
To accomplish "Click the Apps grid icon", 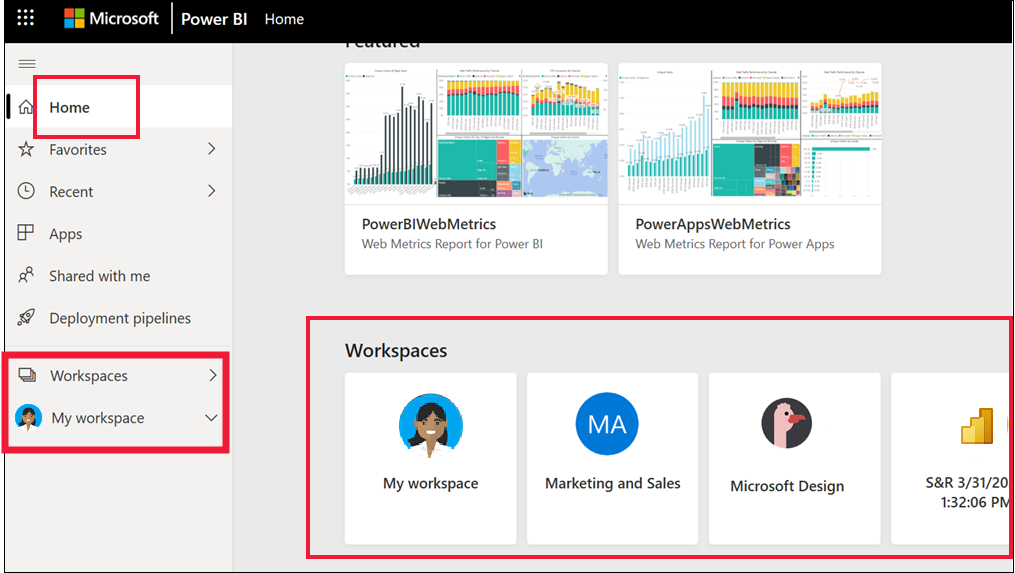I will [x=25, y=233].
